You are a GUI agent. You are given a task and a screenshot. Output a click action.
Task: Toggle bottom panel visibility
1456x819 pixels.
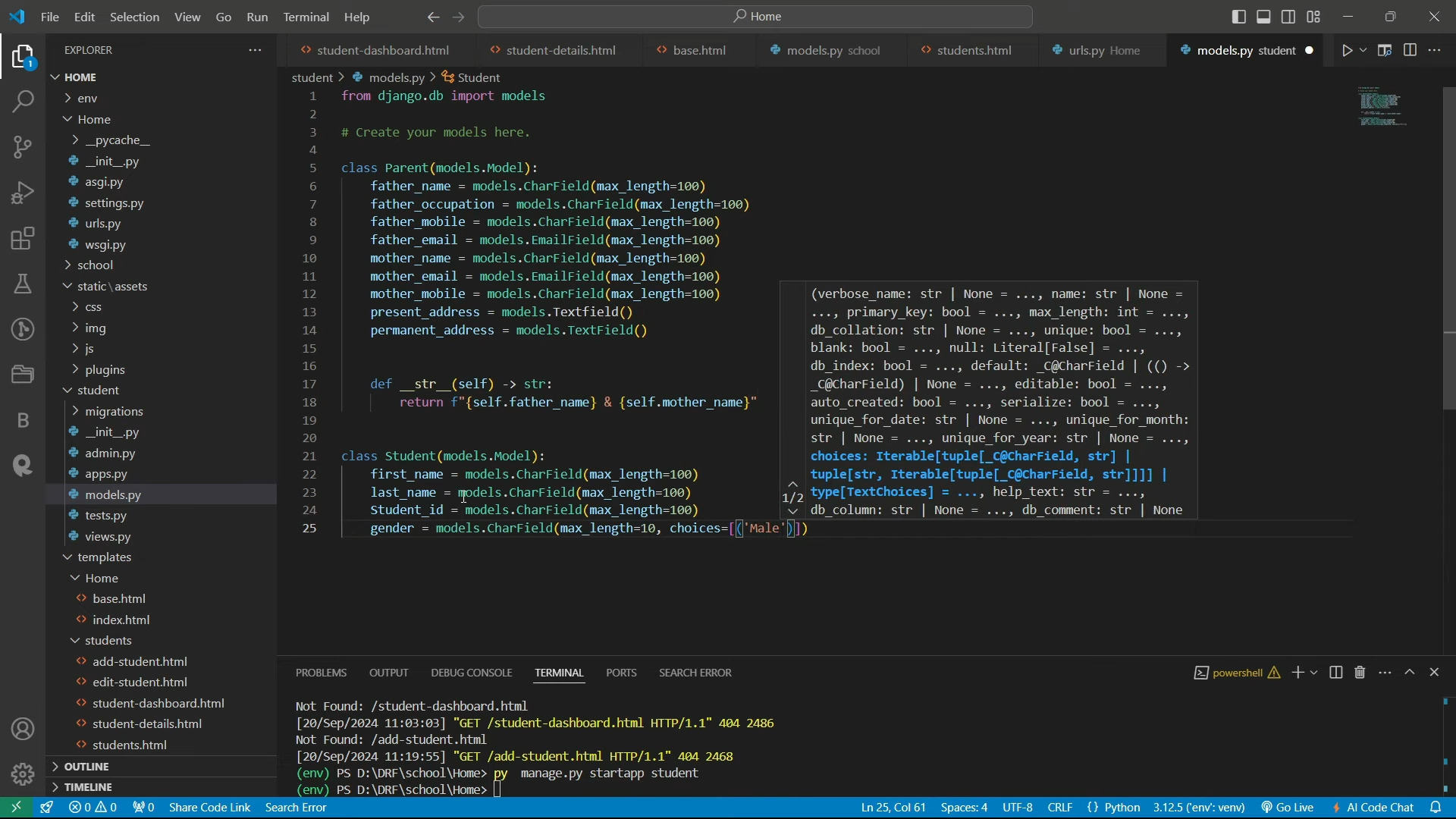point(1264,17)
